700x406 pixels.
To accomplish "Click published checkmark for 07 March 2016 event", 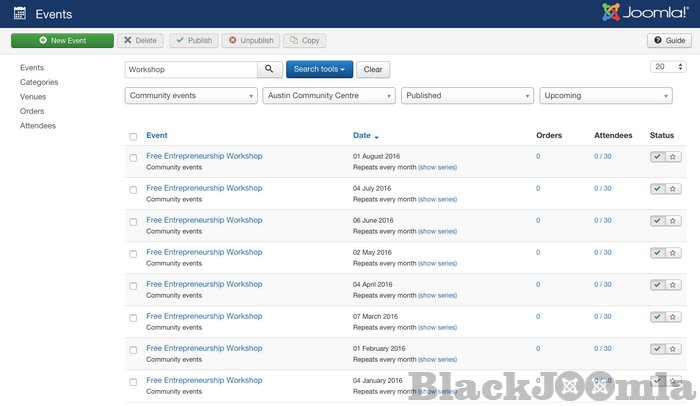I will pyautogui.click(x=657, y=317).
